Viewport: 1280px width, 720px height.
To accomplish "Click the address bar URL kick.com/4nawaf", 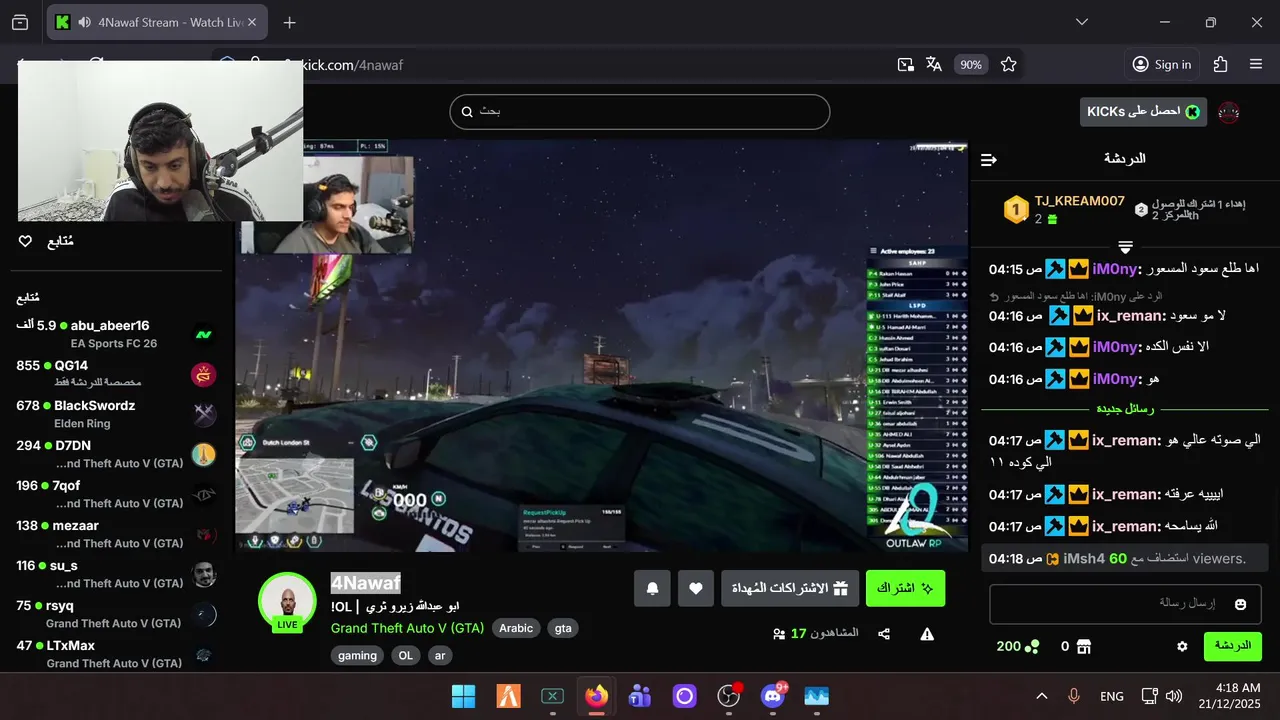I will (352, 65).
